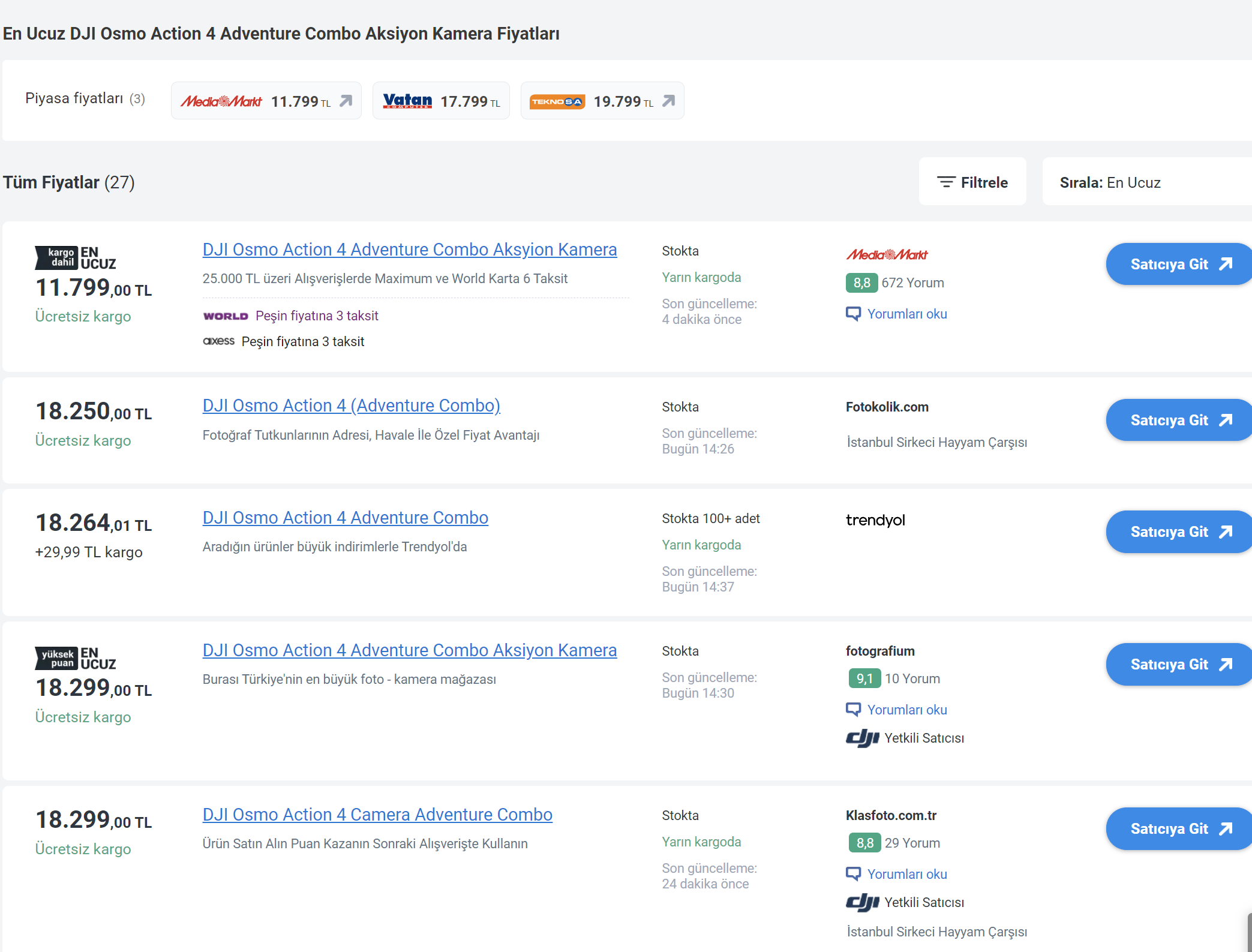Click the filter lines icon beside Filtrele
This screenshot has width=1252, height=952.
946,182
